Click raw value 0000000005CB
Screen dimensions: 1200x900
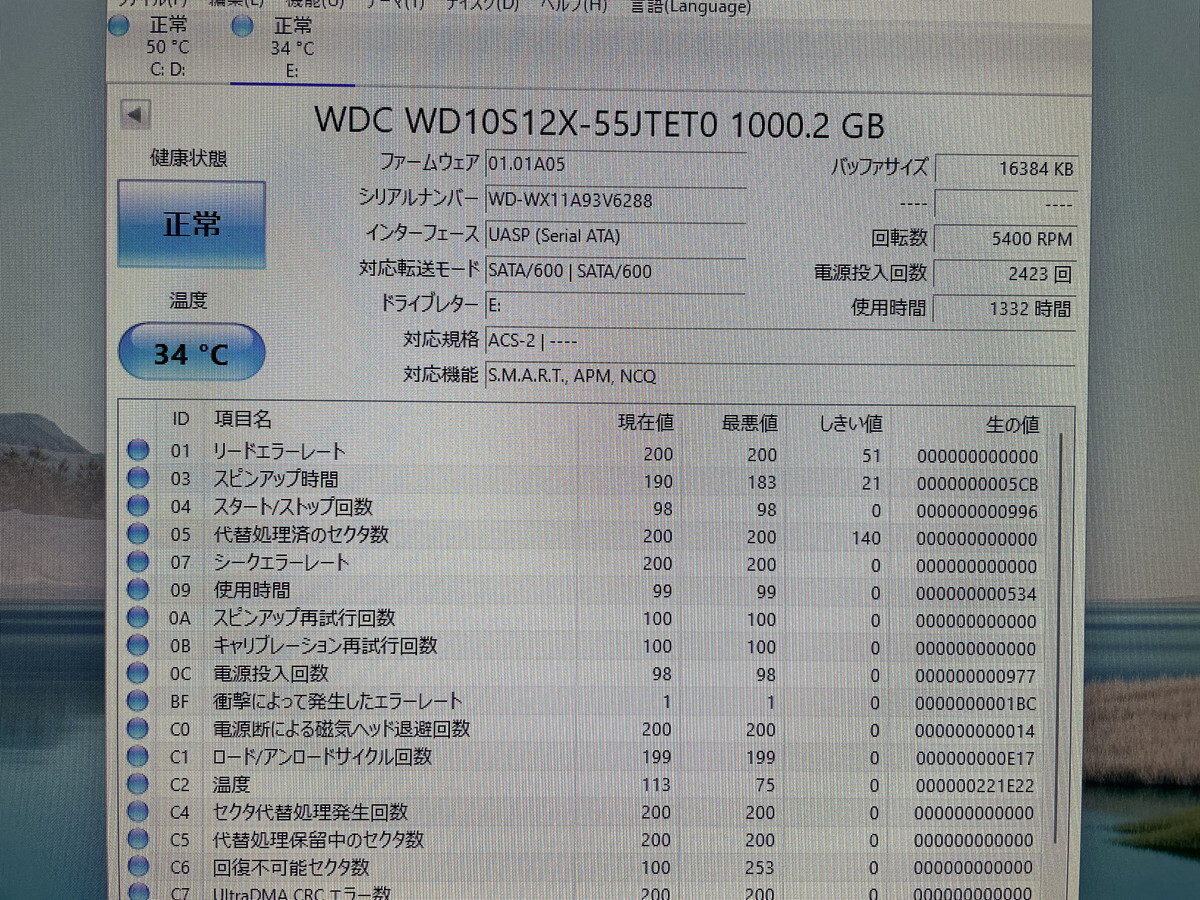[978, 485]
